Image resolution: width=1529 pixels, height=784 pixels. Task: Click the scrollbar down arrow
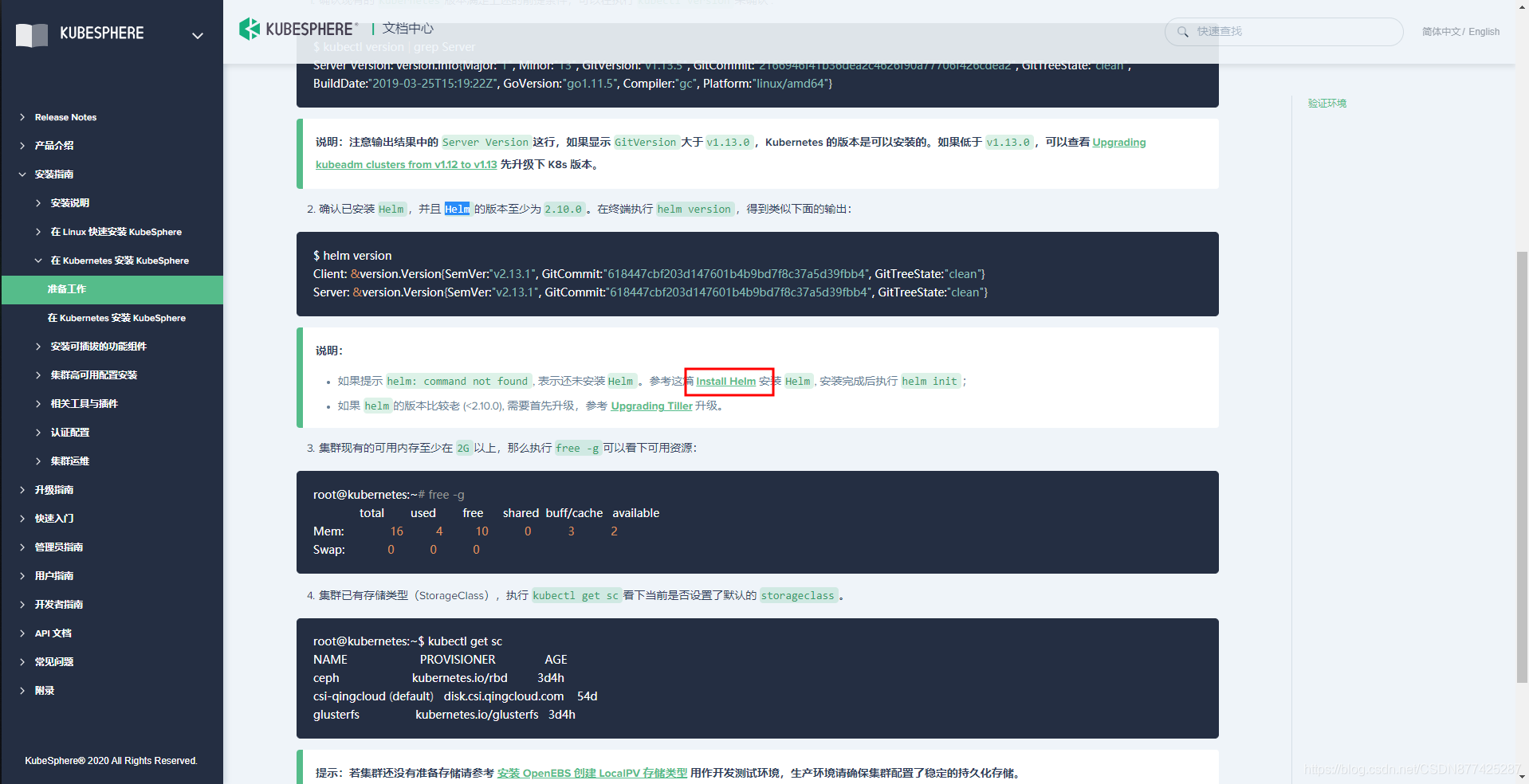[x=1522, y=777]
